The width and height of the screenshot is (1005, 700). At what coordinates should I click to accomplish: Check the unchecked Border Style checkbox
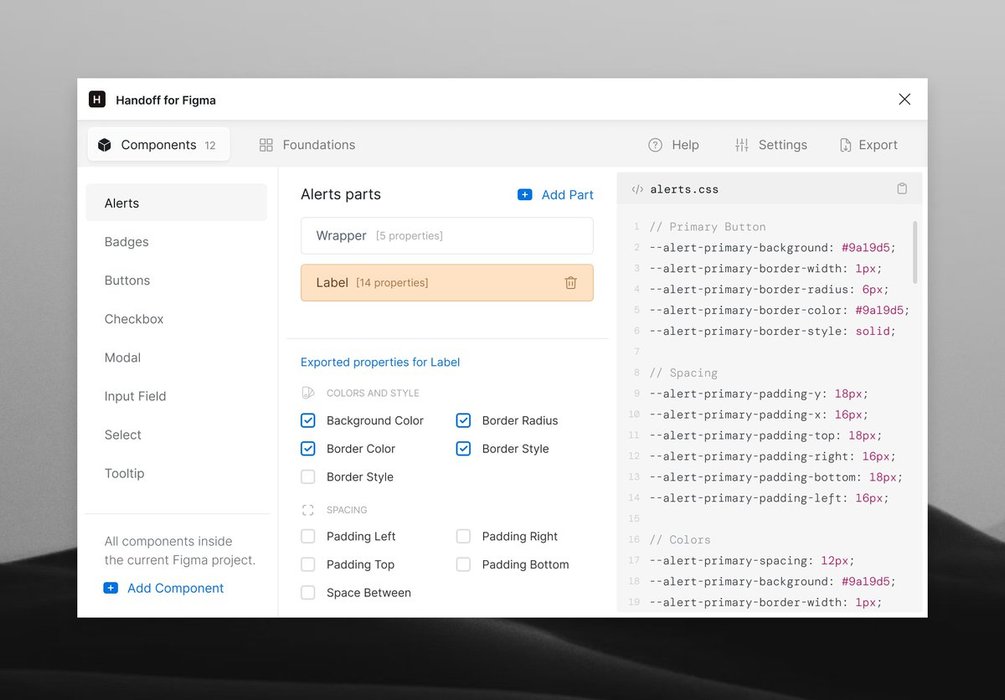coord(308,477)
